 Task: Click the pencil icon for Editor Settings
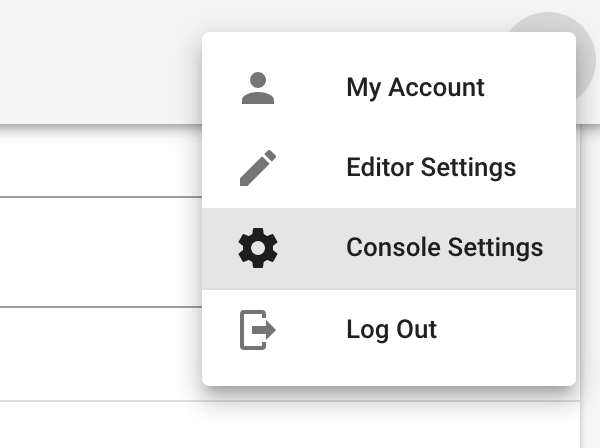coord(258,168)
